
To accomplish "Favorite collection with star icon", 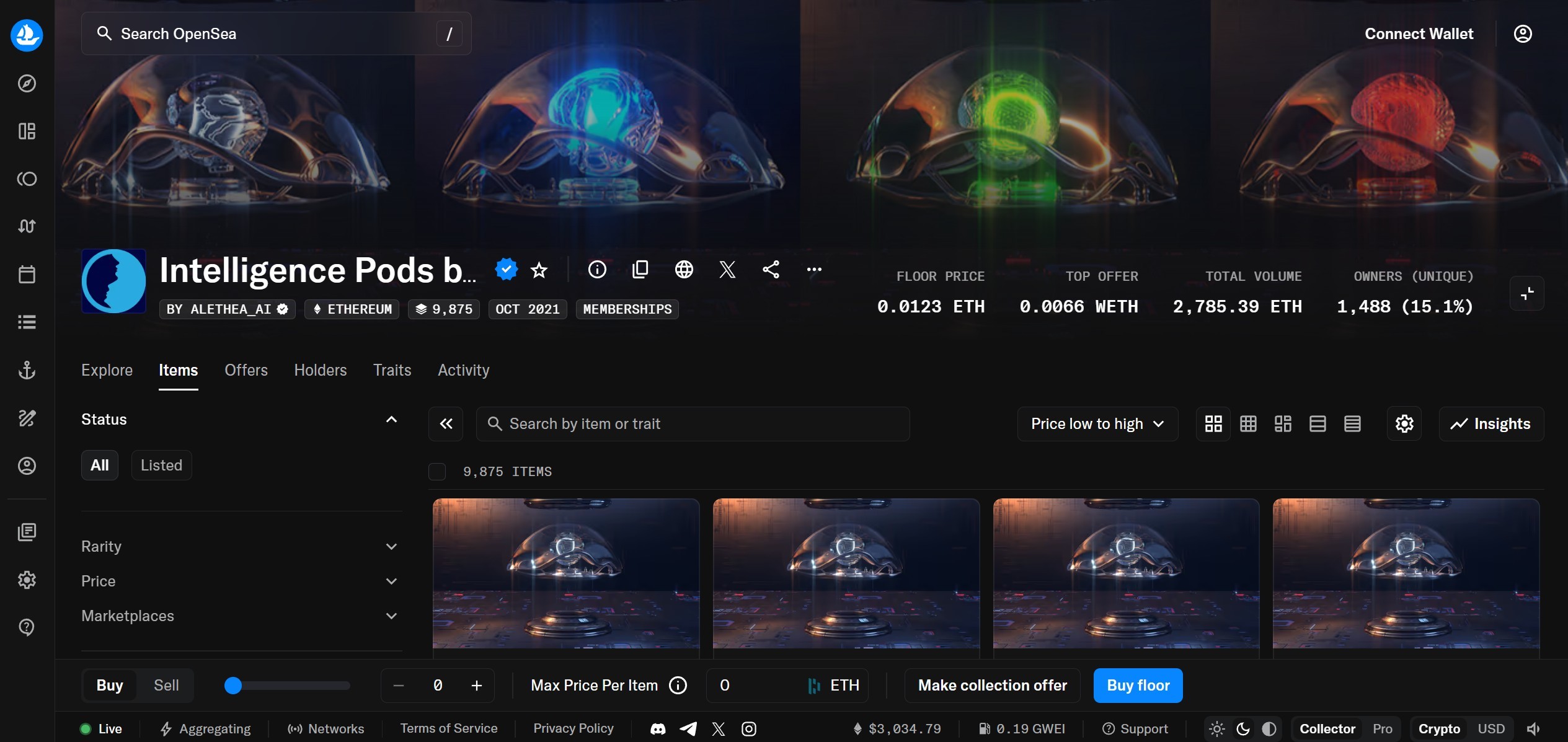I will click(x=539, y=270).
